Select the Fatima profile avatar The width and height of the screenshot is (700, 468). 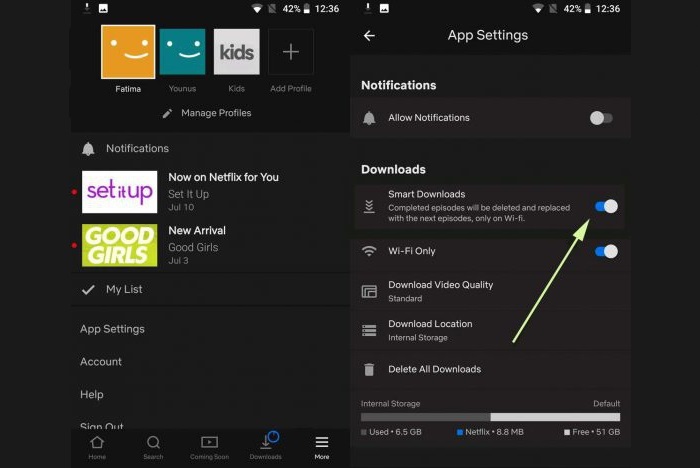(128, 52)
